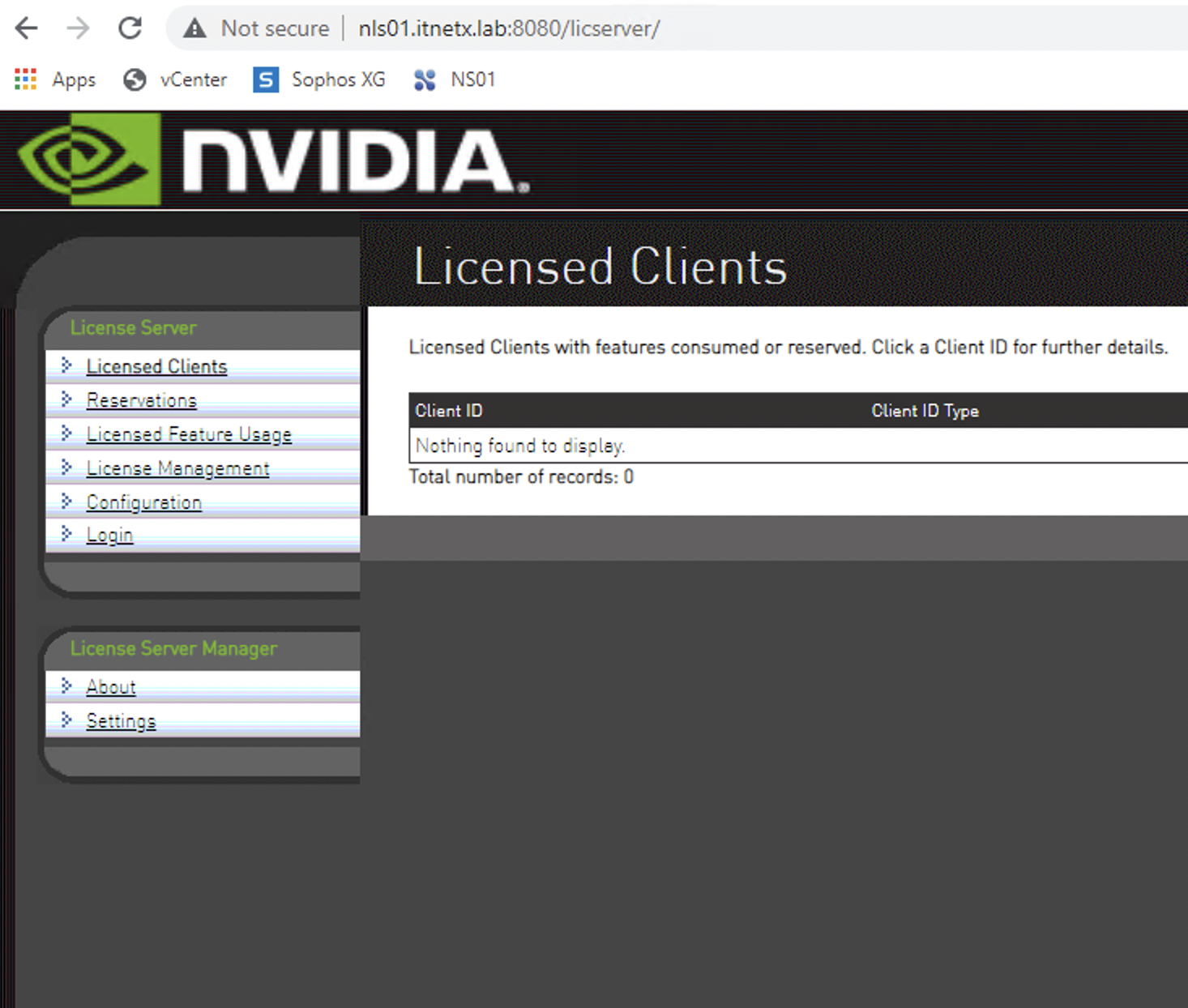Click the Client ID Type column header

tap(925, 411)
